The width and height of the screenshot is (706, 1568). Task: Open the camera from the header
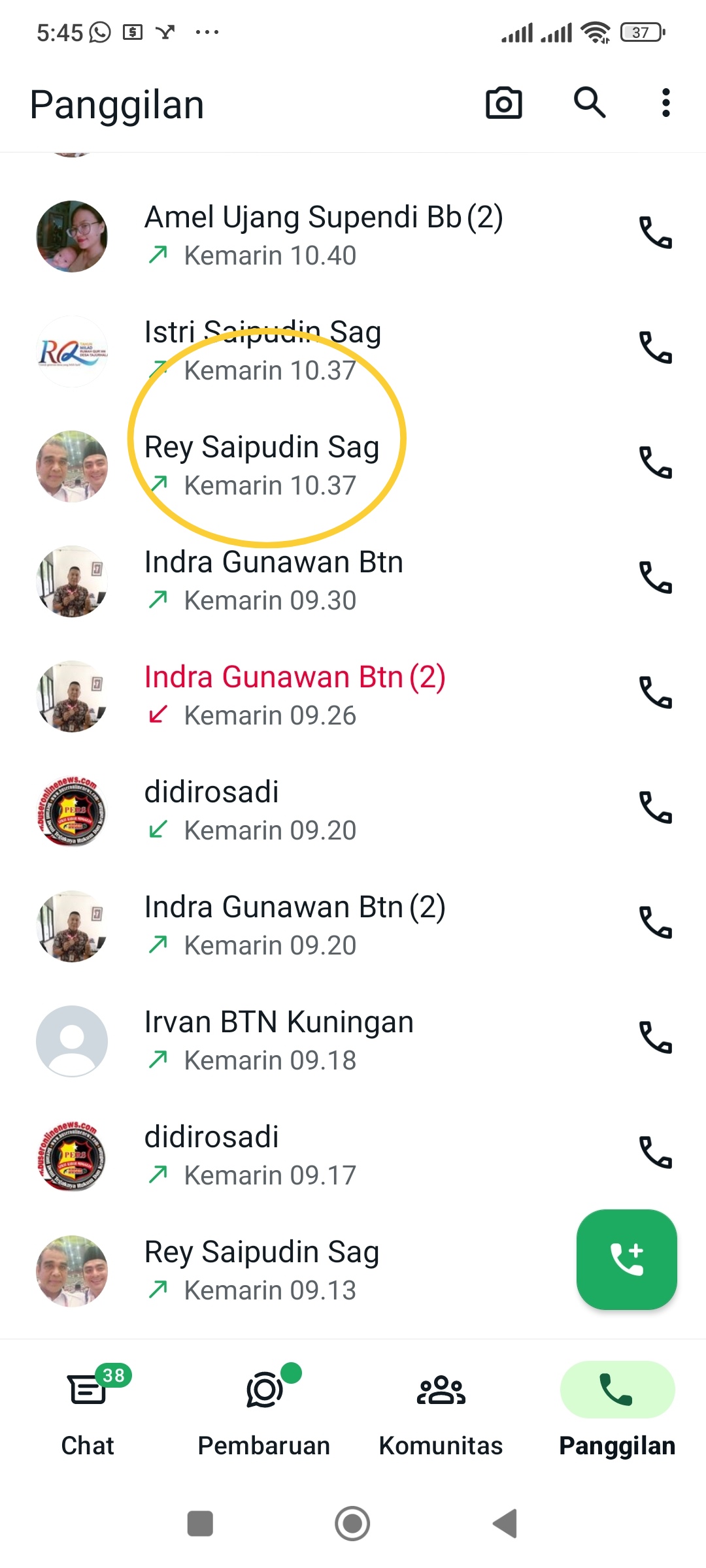coord(503,103)
